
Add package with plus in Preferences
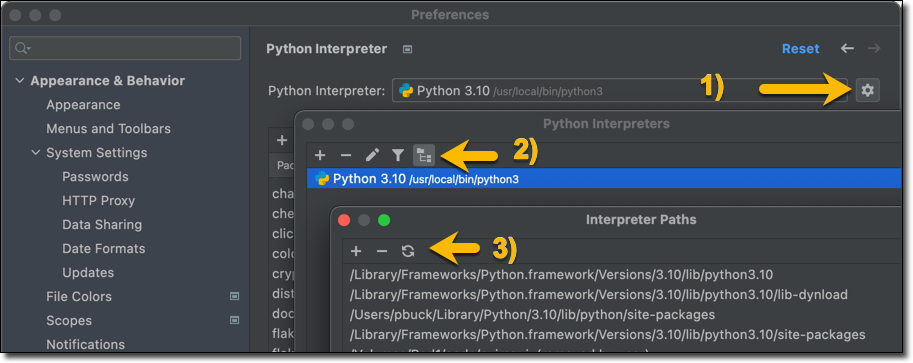tap(282, 140)
